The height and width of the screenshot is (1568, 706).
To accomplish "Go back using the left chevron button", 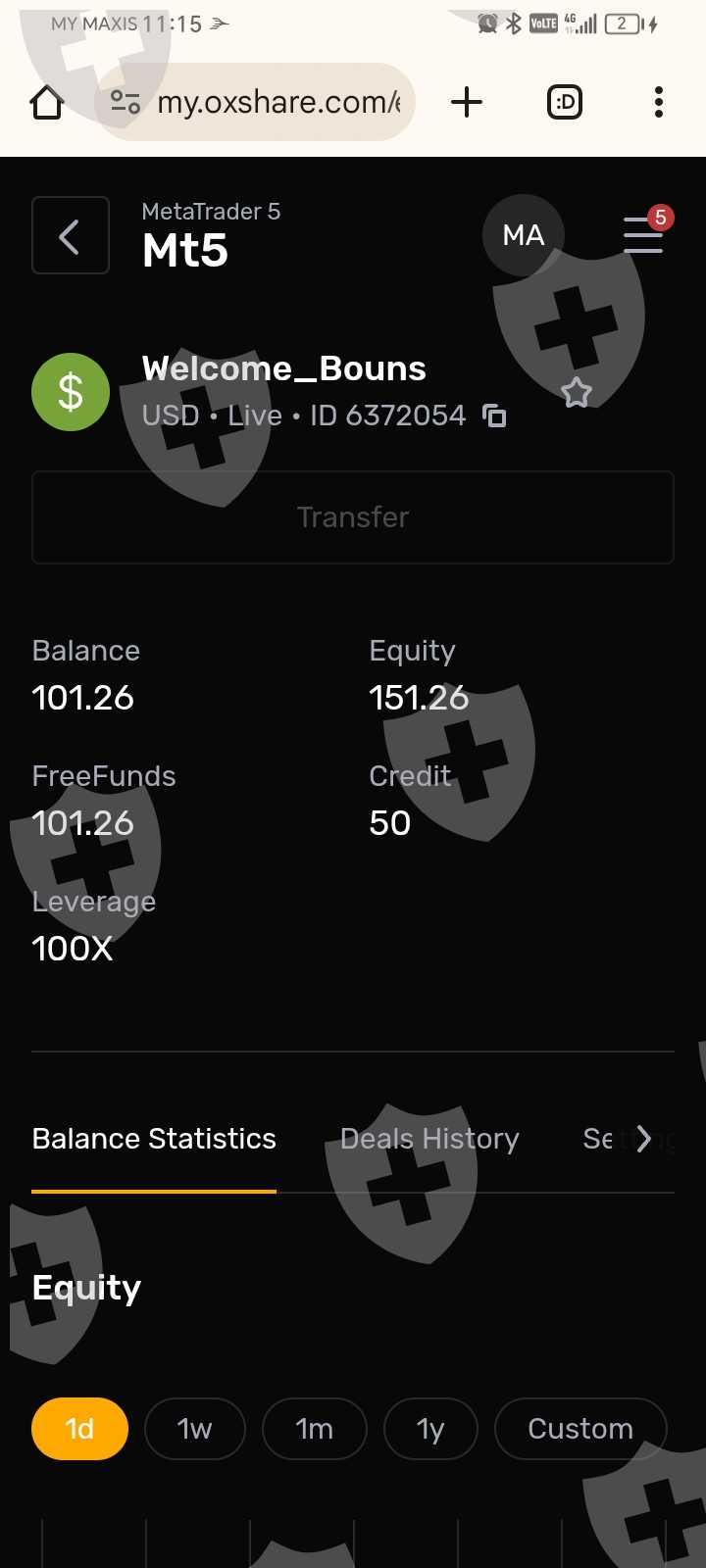I will pyautogui.click(x=70, y=235).
